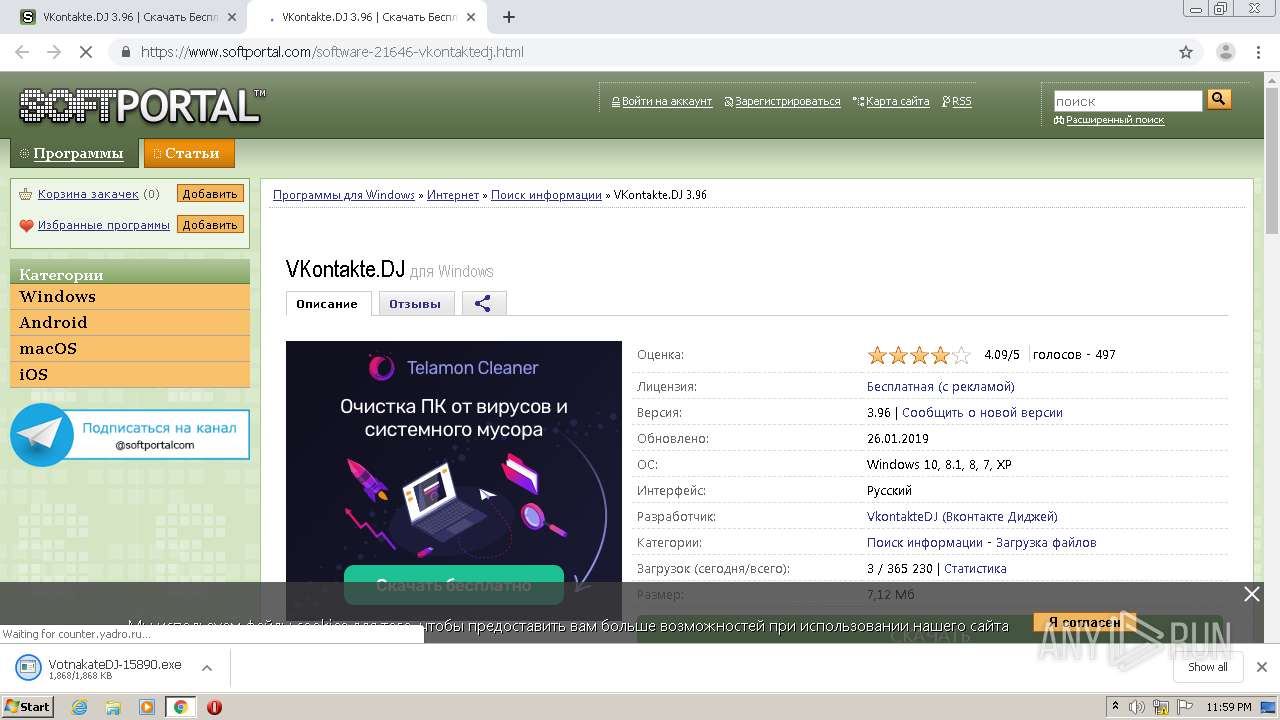Stop page loading with X button
Viewport: 1280px width, 720px height.
coord(86,52)
